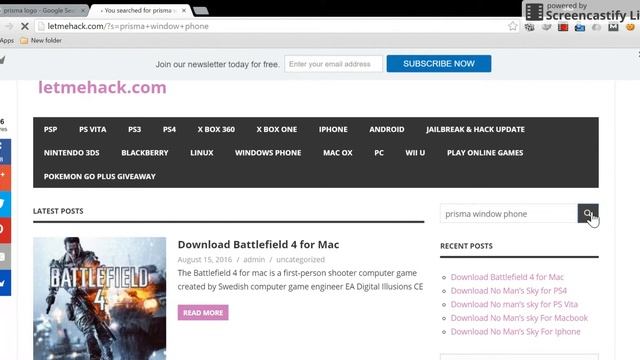
Task: Share via the red Pinterest sidebar button
Action: click(x=5, y=230)
